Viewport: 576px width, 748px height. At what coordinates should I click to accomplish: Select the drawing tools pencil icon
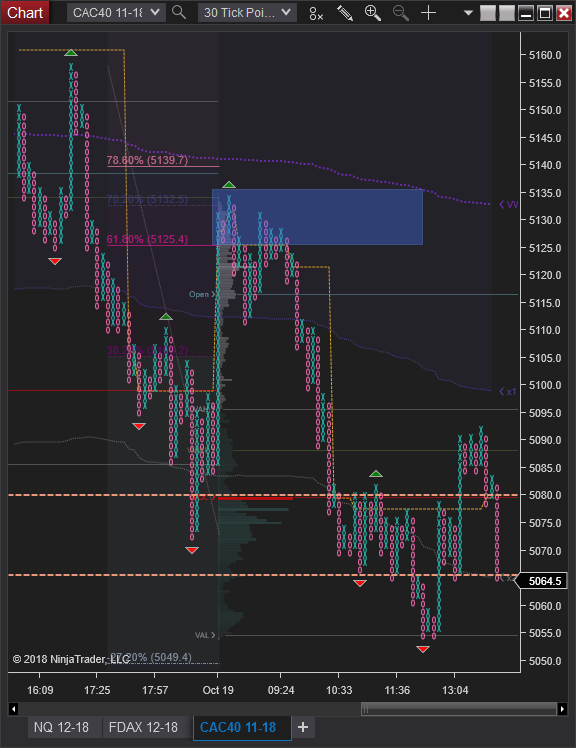[x=345, y=13]
